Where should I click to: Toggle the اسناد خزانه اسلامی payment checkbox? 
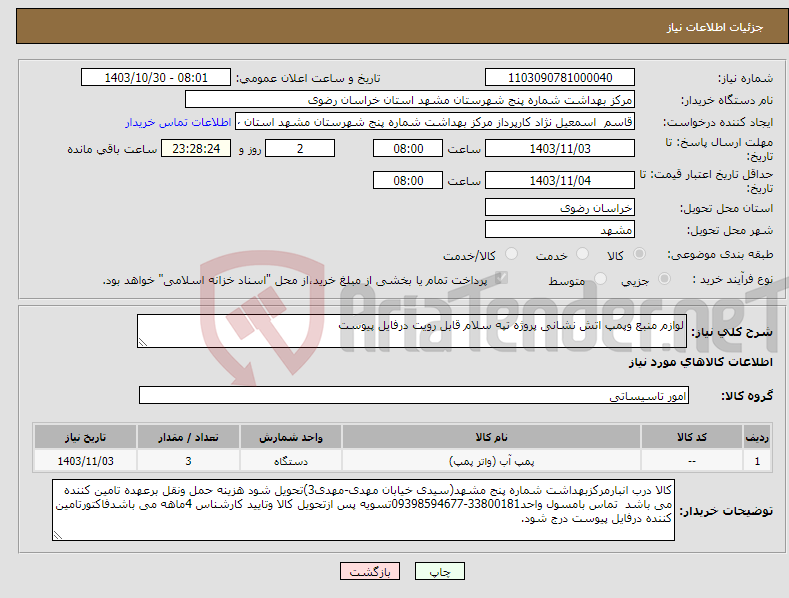(501, 278)
